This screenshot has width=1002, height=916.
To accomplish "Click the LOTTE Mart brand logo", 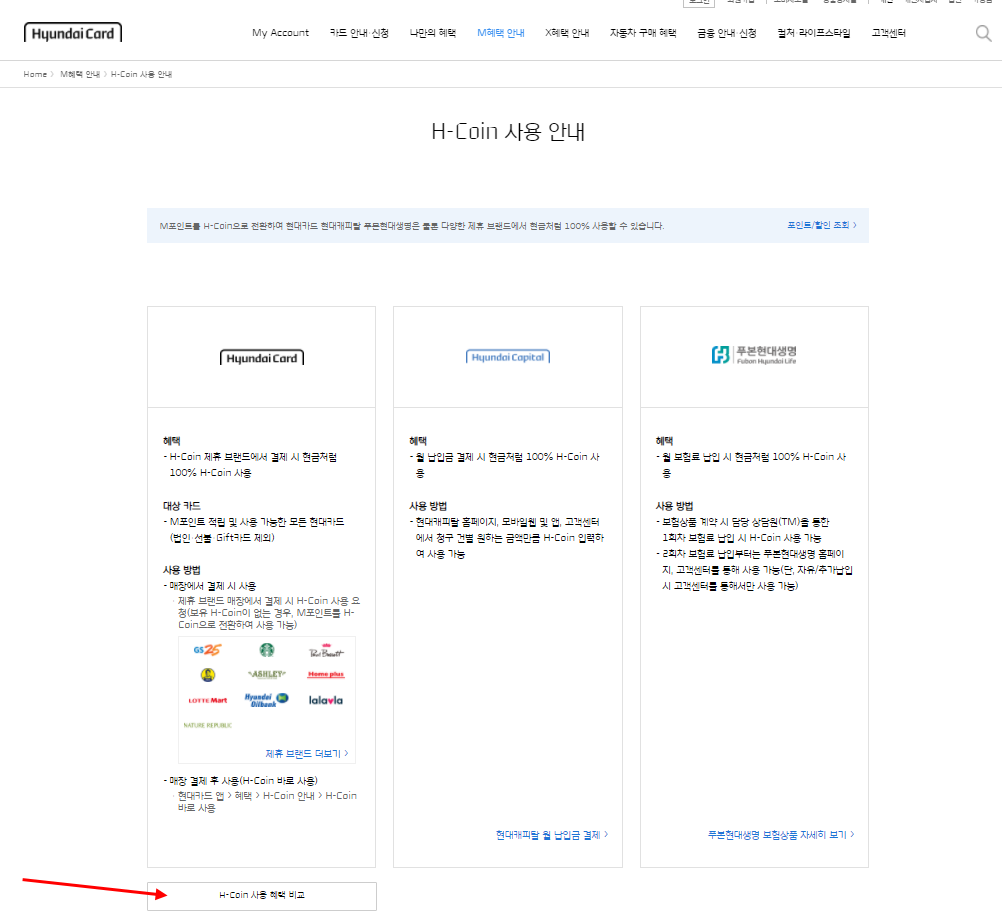I will (x=208, y=701).
